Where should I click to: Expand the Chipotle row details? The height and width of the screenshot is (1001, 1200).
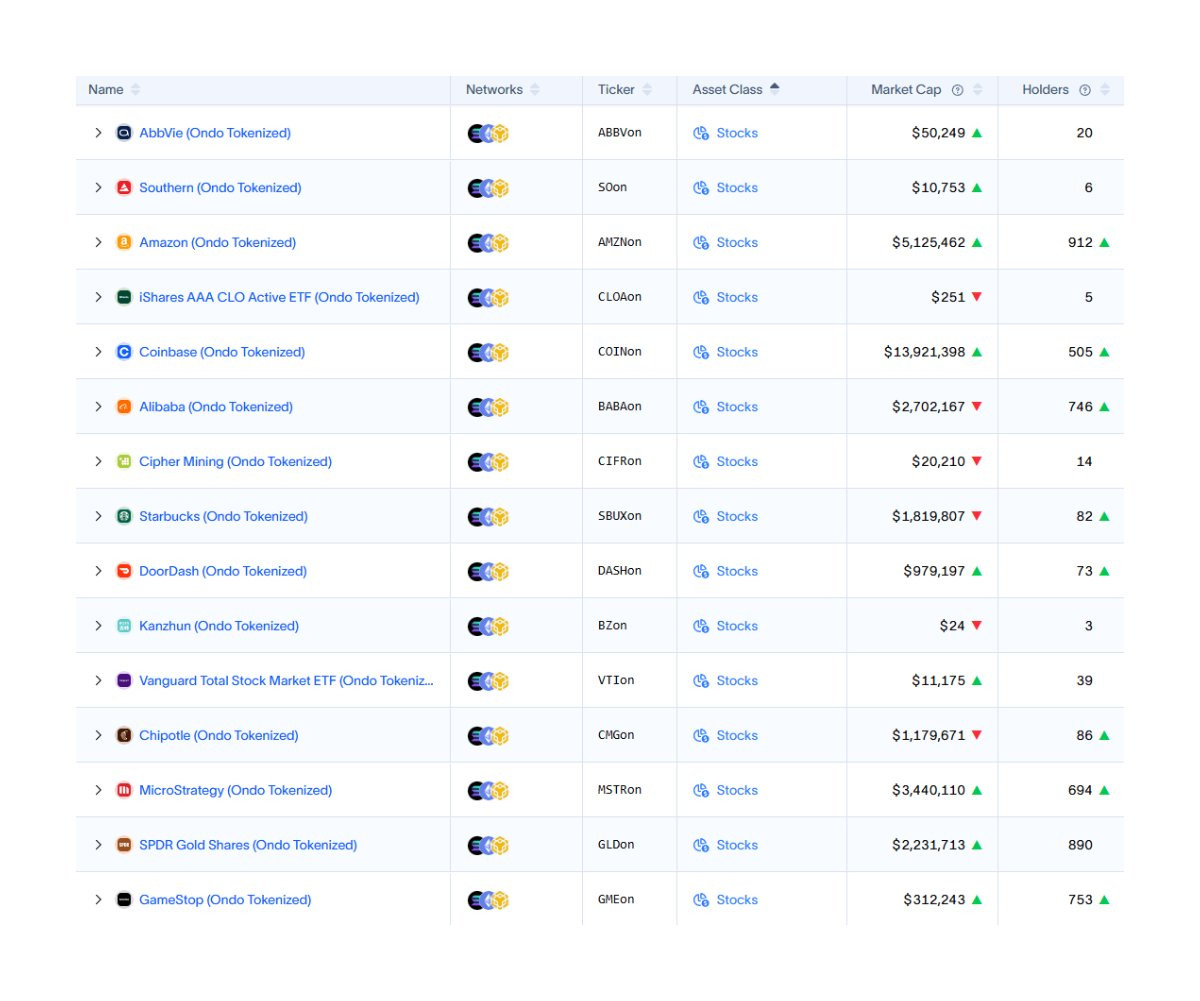(98, 735)
